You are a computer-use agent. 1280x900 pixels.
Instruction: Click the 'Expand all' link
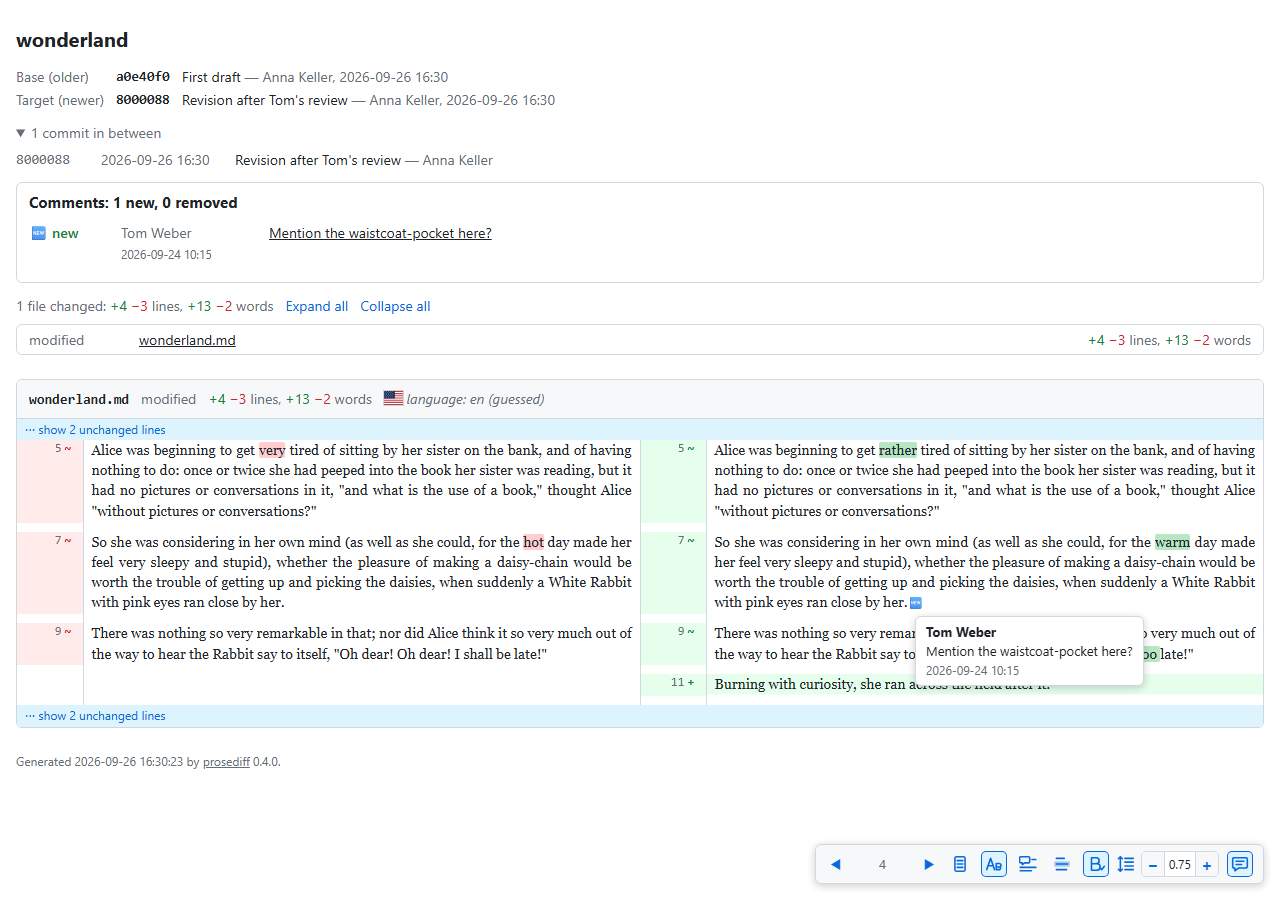click(317, 306)
